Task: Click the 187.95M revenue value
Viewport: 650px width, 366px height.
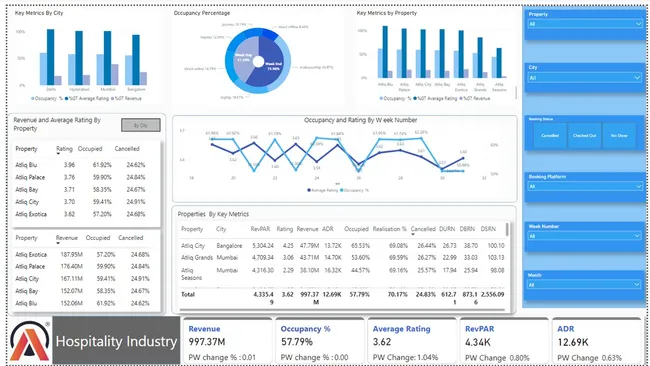Action: pos(72,255)
